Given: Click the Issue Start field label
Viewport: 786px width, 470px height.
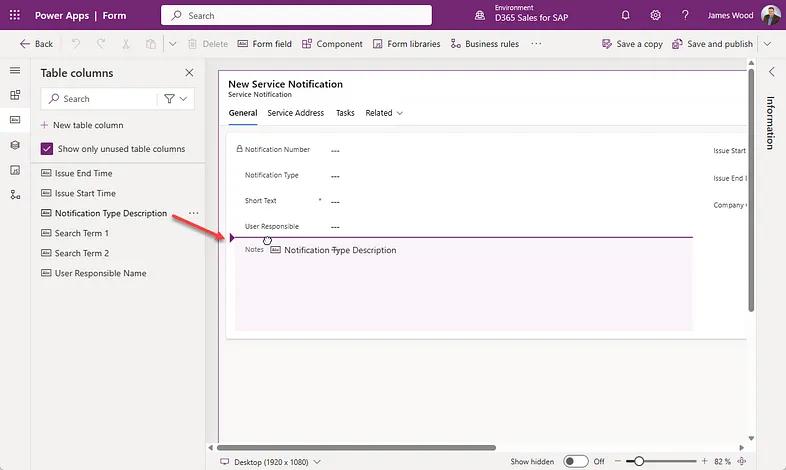Looking at the screenshot, I should (x=729, y=150).
